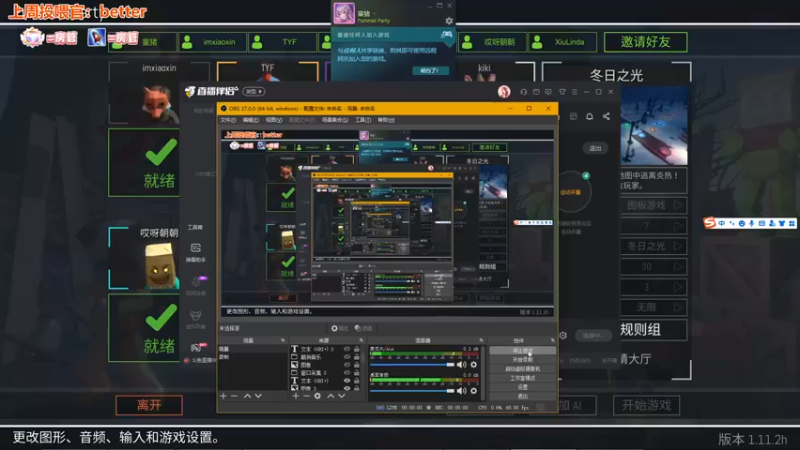
Task: Move the scene down with the arrow
Action: pos(258,396)
